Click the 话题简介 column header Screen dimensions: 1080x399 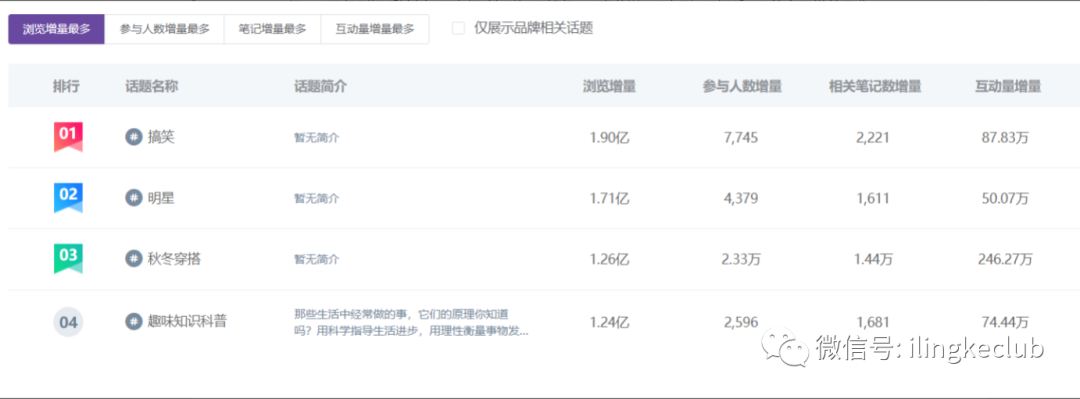320,86
